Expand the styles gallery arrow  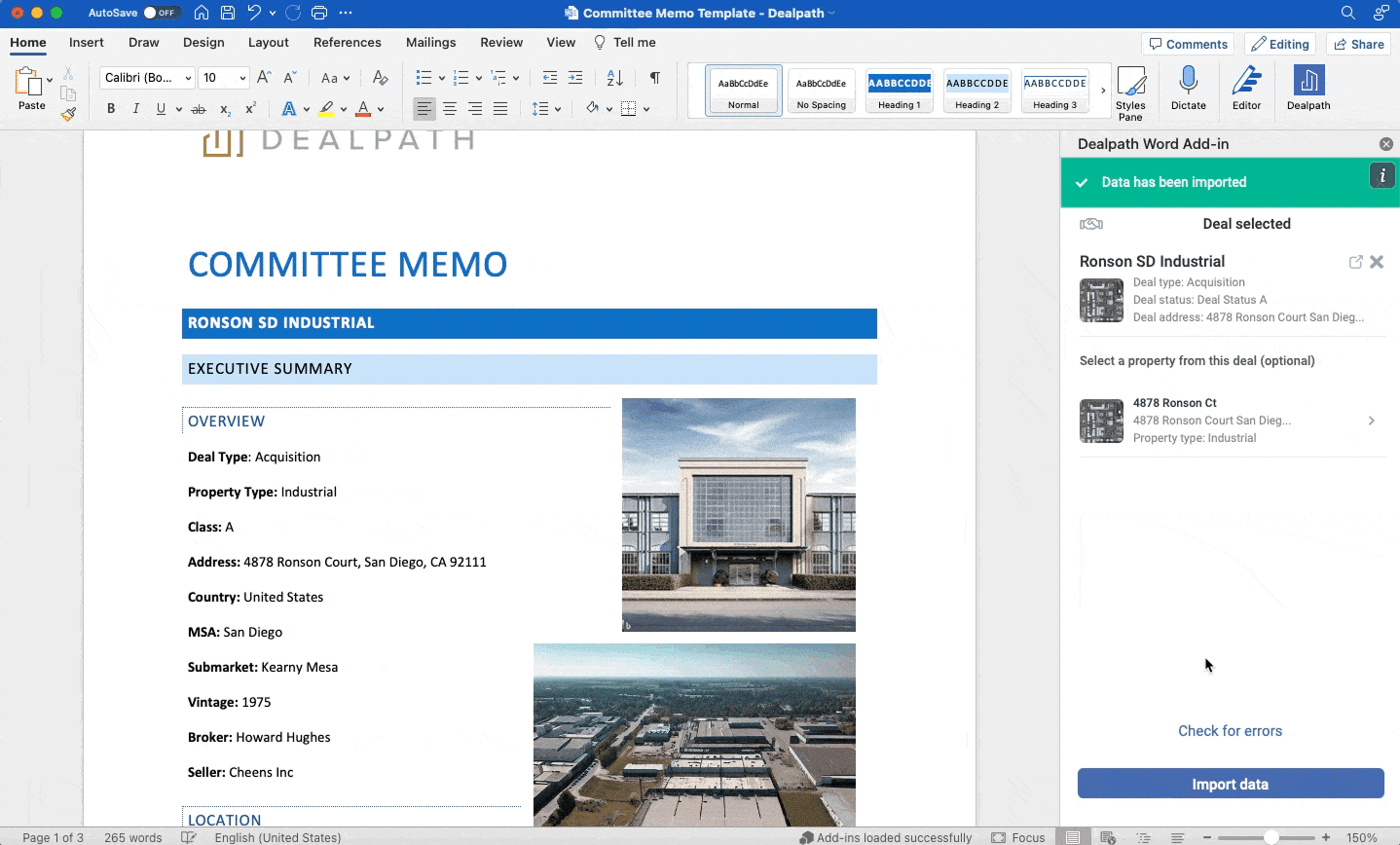[1103, 91]
